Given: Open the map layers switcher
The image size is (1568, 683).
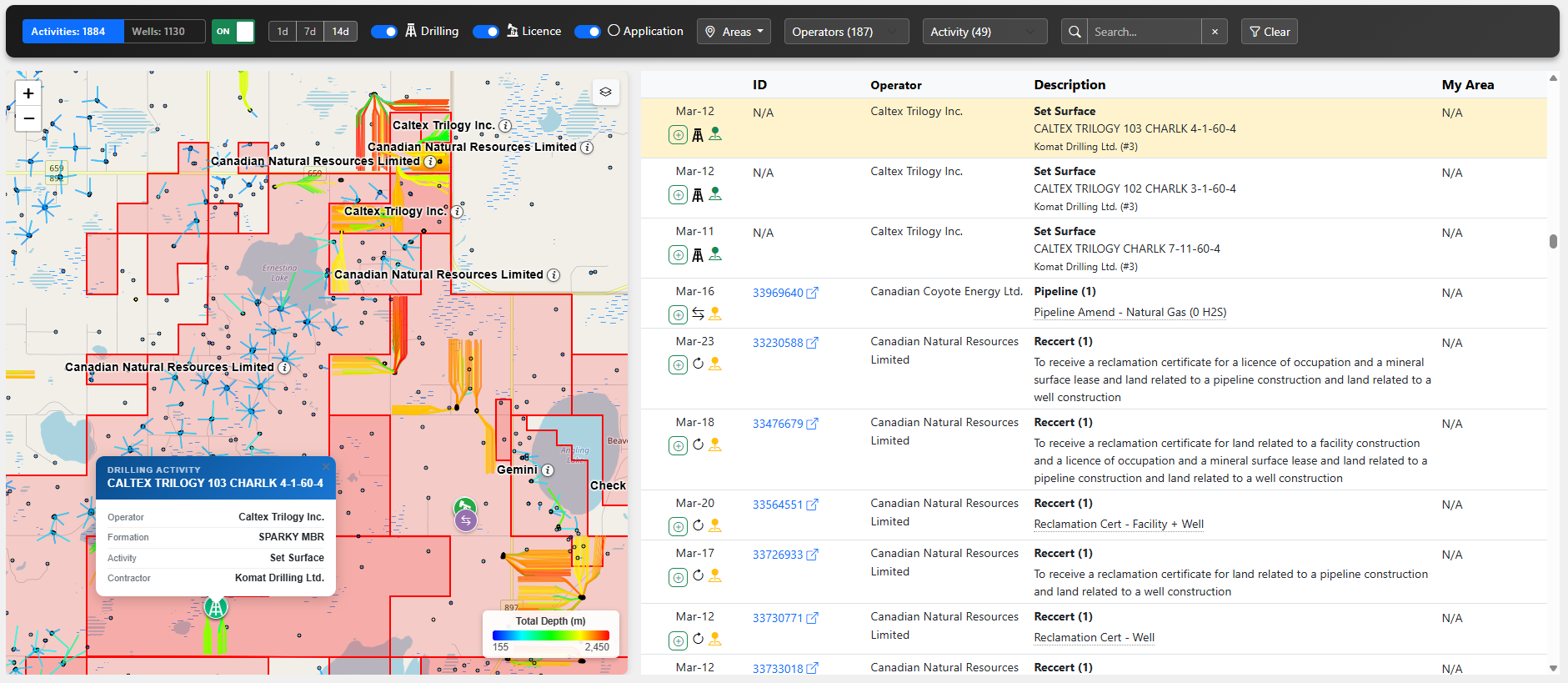Looking at the screenshot, I should 606,92.
